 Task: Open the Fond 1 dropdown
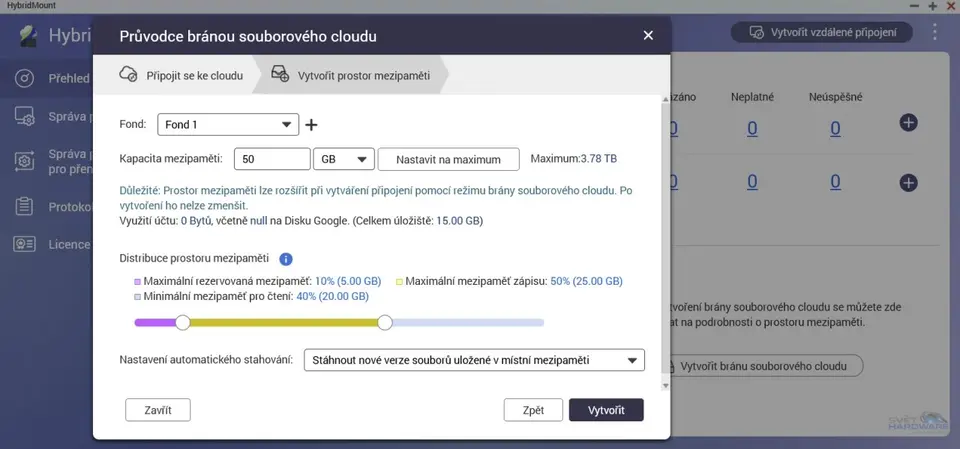point(228,125)
